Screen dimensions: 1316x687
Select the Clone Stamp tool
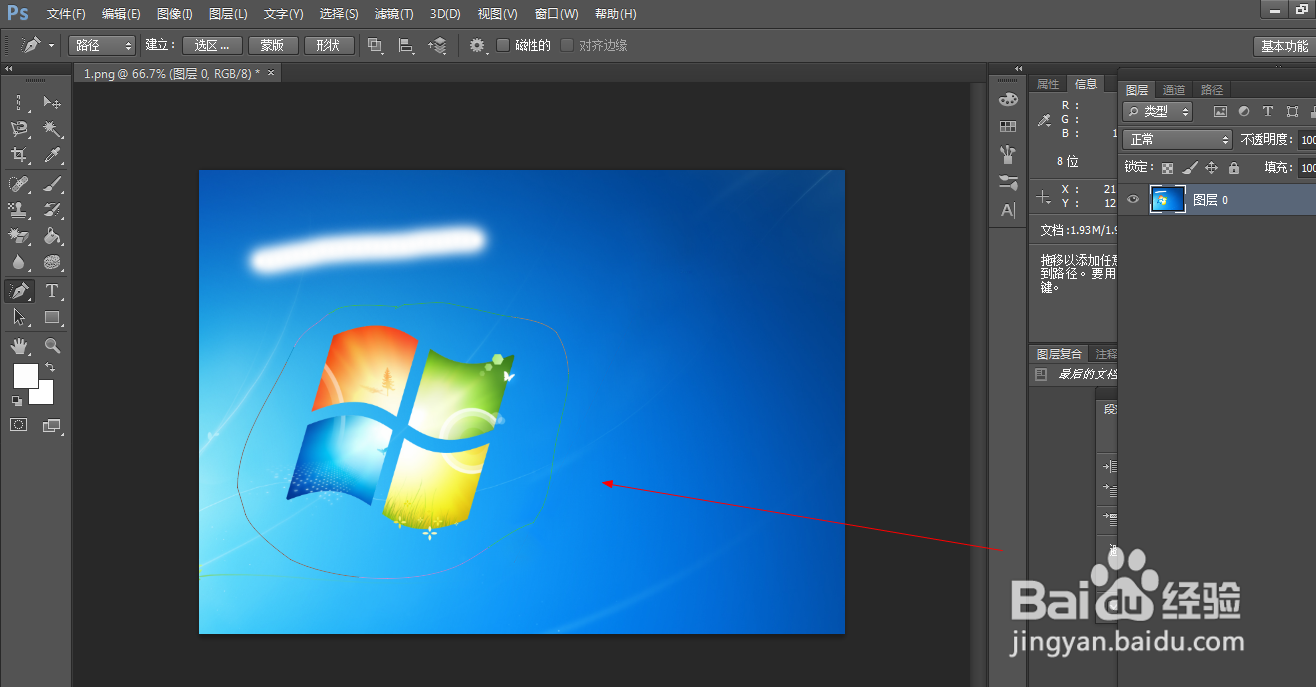click(19, 209)
